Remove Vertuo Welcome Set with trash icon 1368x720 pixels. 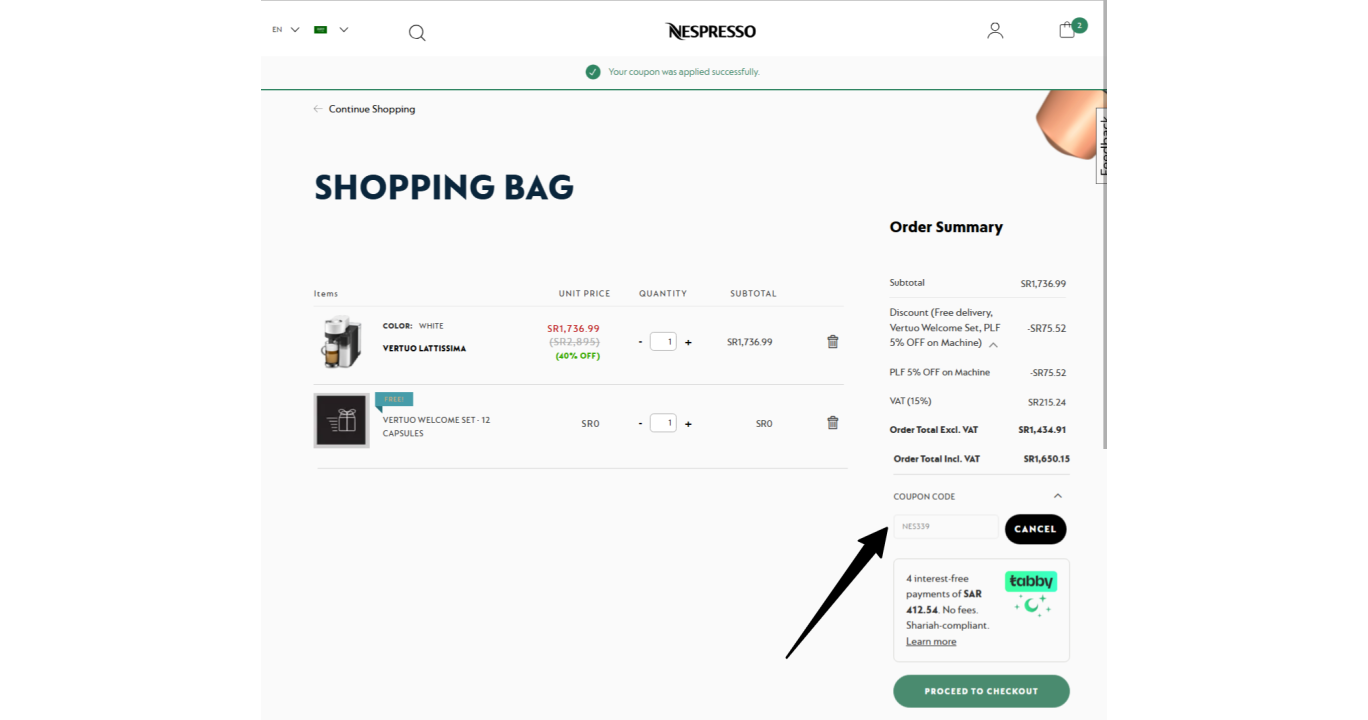[833, 423]
